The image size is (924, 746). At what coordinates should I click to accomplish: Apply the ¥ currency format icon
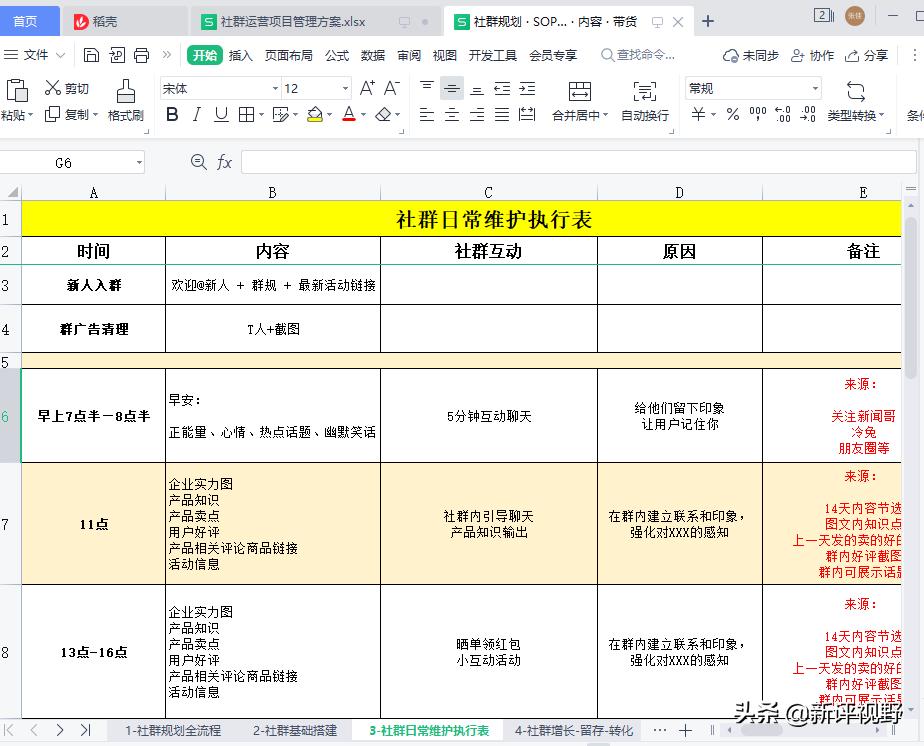(698, 114)
